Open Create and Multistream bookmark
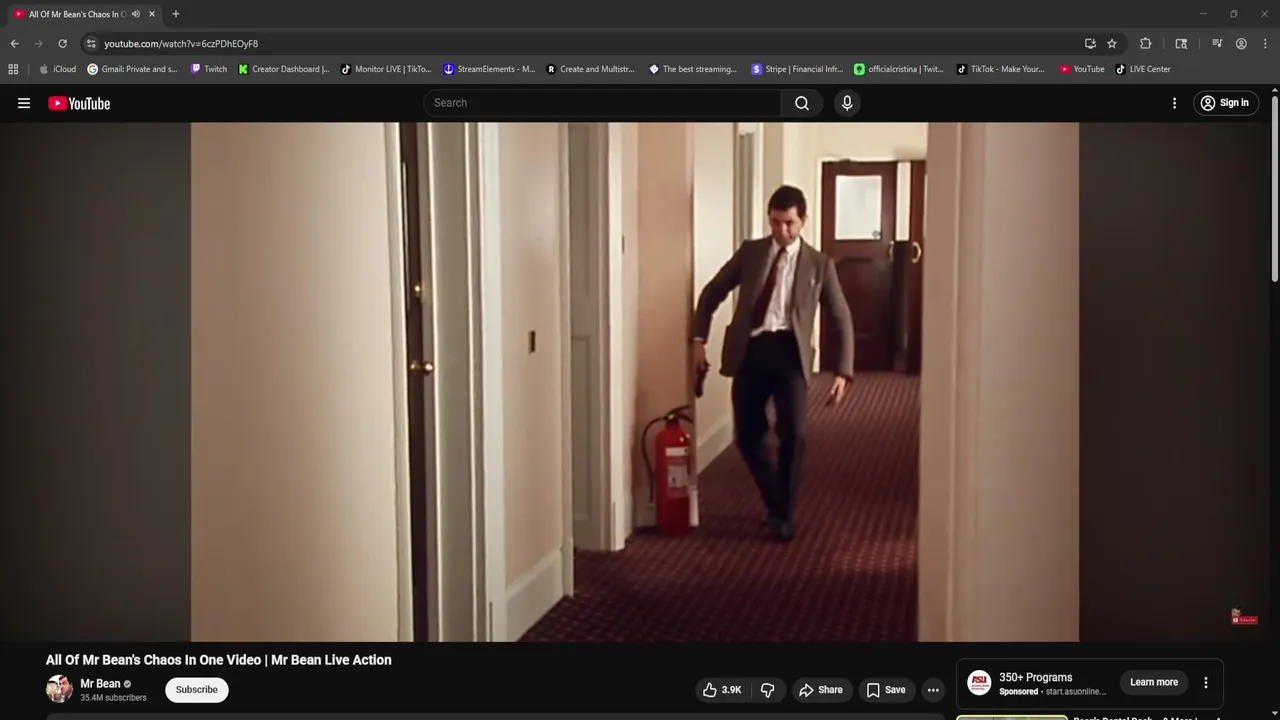This screenshot has height=720, width=1280. click(x=590, y=69)
